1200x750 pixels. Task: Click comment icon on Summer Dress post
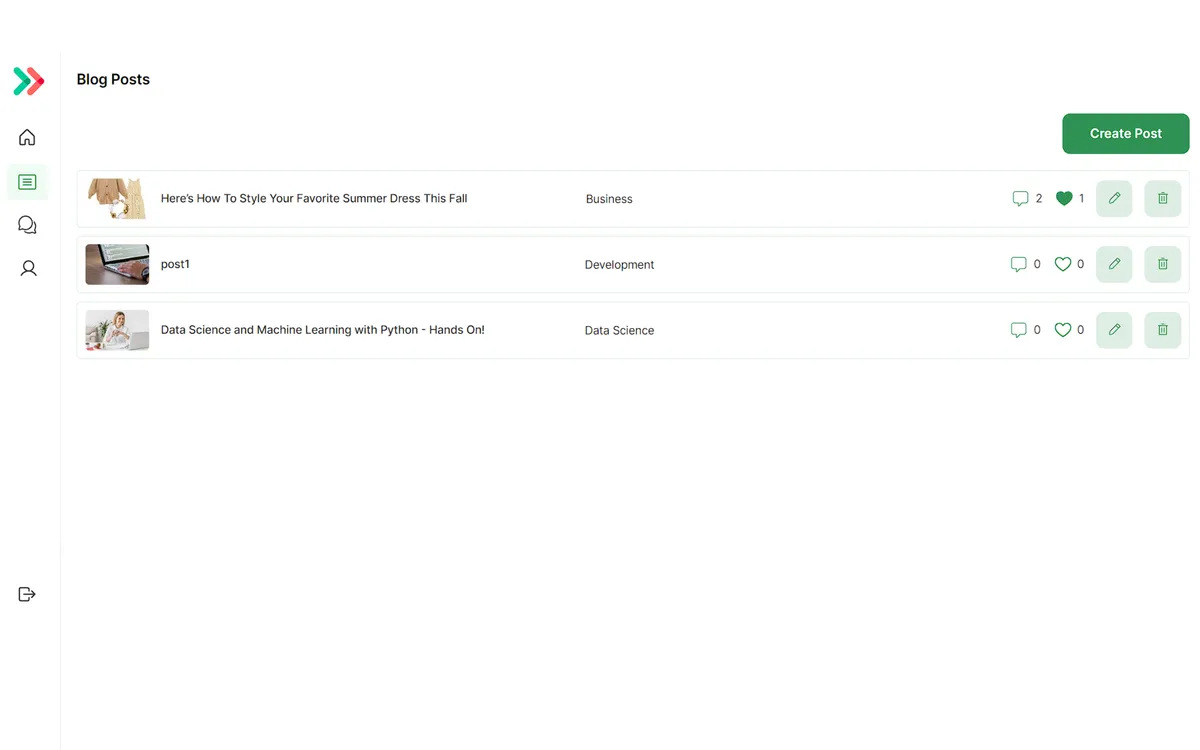[x=1020, y=198]
